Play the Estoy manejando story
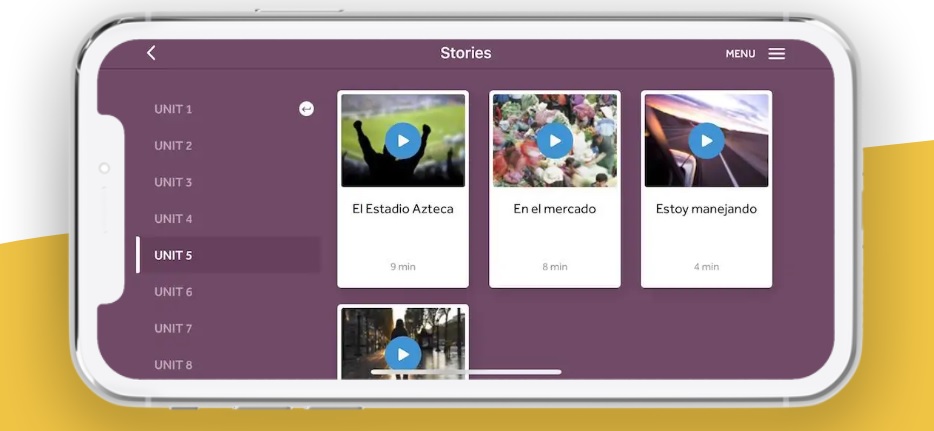The width and height of the screenshot is (934, 431). coord(706,141)
